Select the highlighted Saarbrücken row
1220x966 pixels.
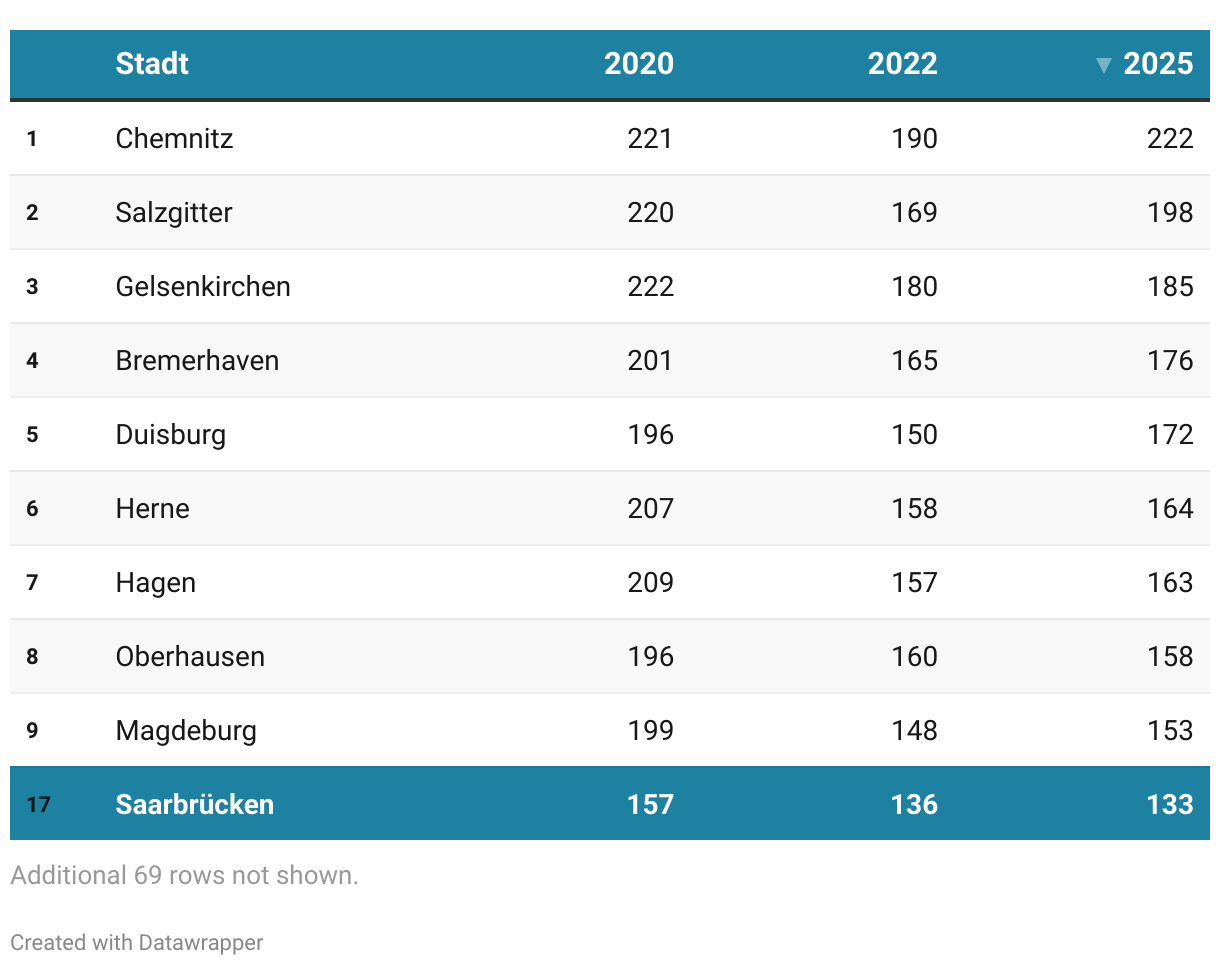click(x=610, y=804)
